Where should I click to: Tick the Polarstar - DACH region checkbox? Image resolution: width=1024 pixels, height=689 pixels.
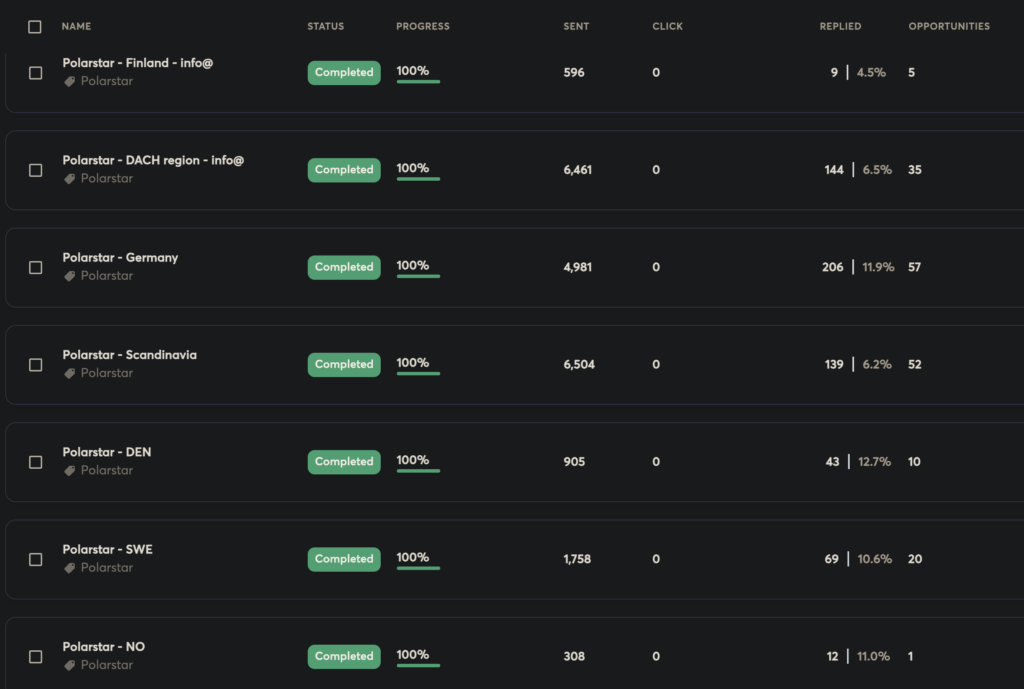[x=36, y=171]
